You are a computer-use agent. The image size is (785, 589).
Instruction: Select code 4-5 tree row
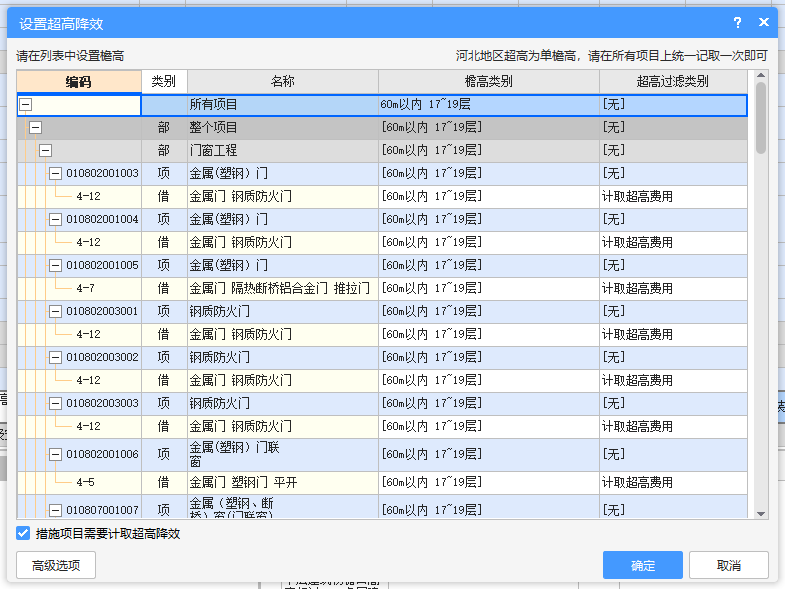(x=85, y=482)
